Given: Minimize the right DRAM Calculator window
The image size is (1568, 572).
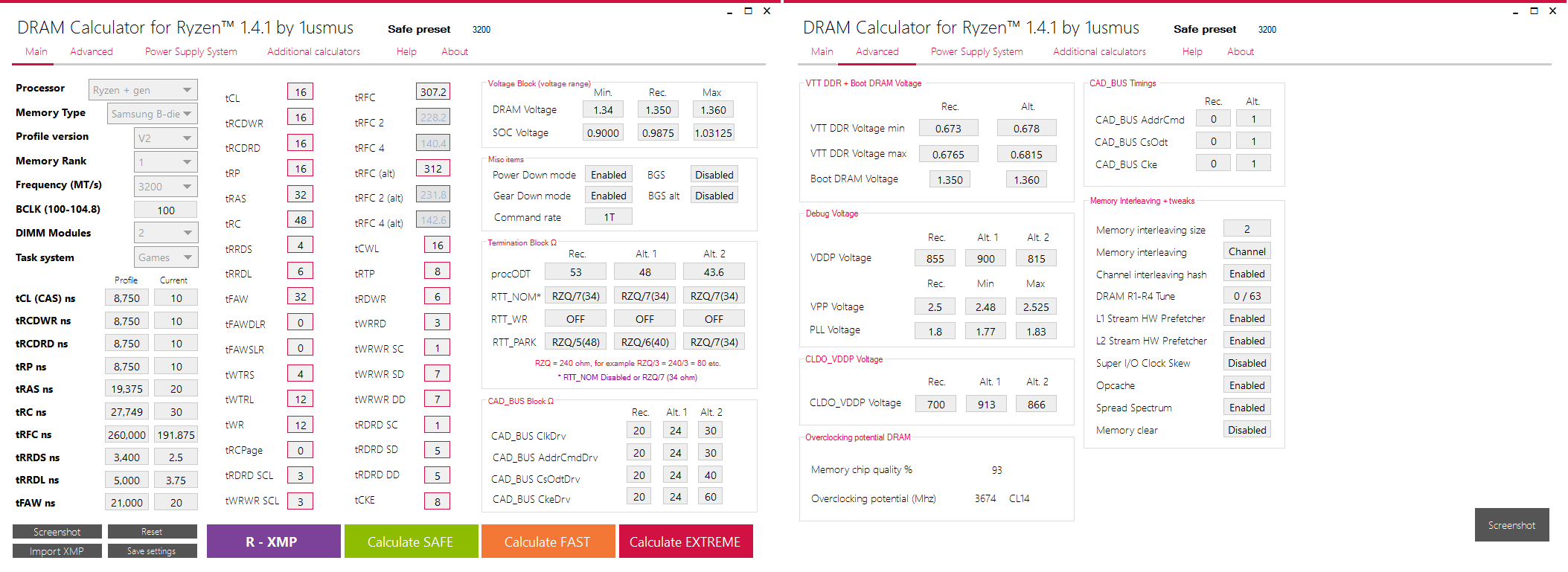Looking at the screenshot, I should tap(1515, 11).
